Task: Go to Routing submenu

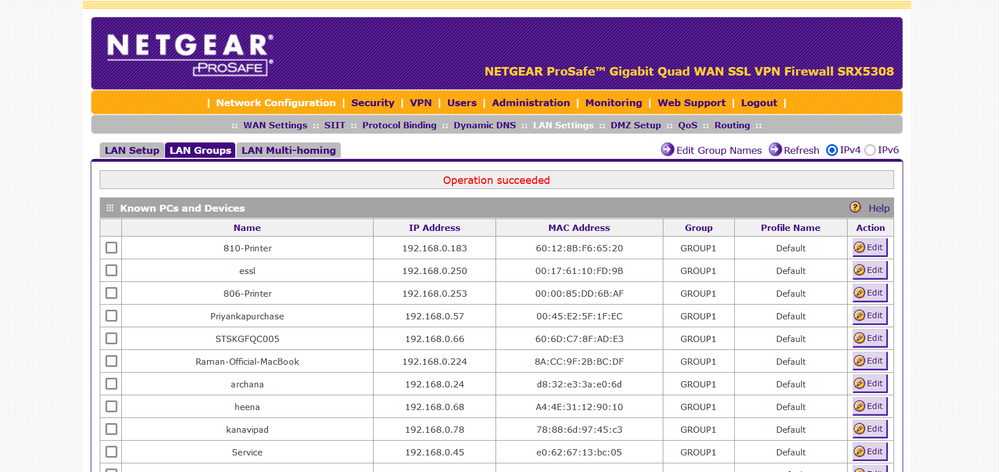Action: 732,125
